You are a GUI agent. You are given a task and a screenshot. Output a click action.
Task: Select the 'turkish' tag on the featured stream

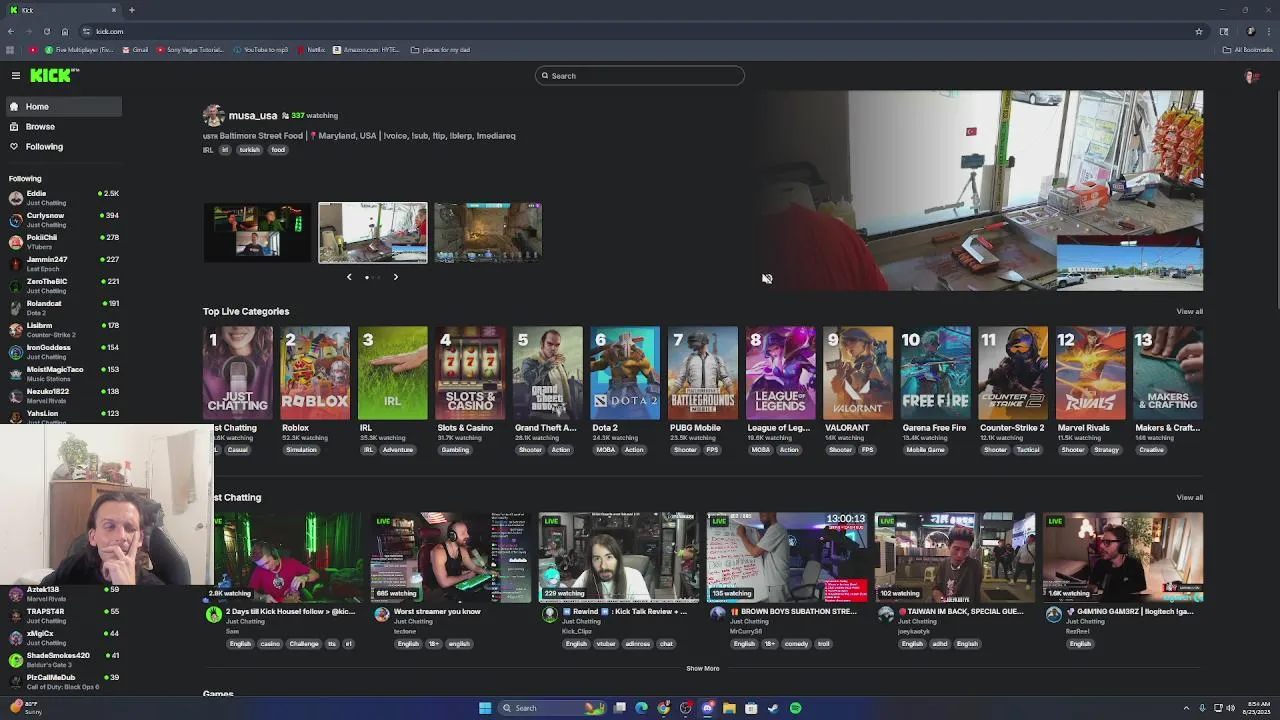pos(249,150)
